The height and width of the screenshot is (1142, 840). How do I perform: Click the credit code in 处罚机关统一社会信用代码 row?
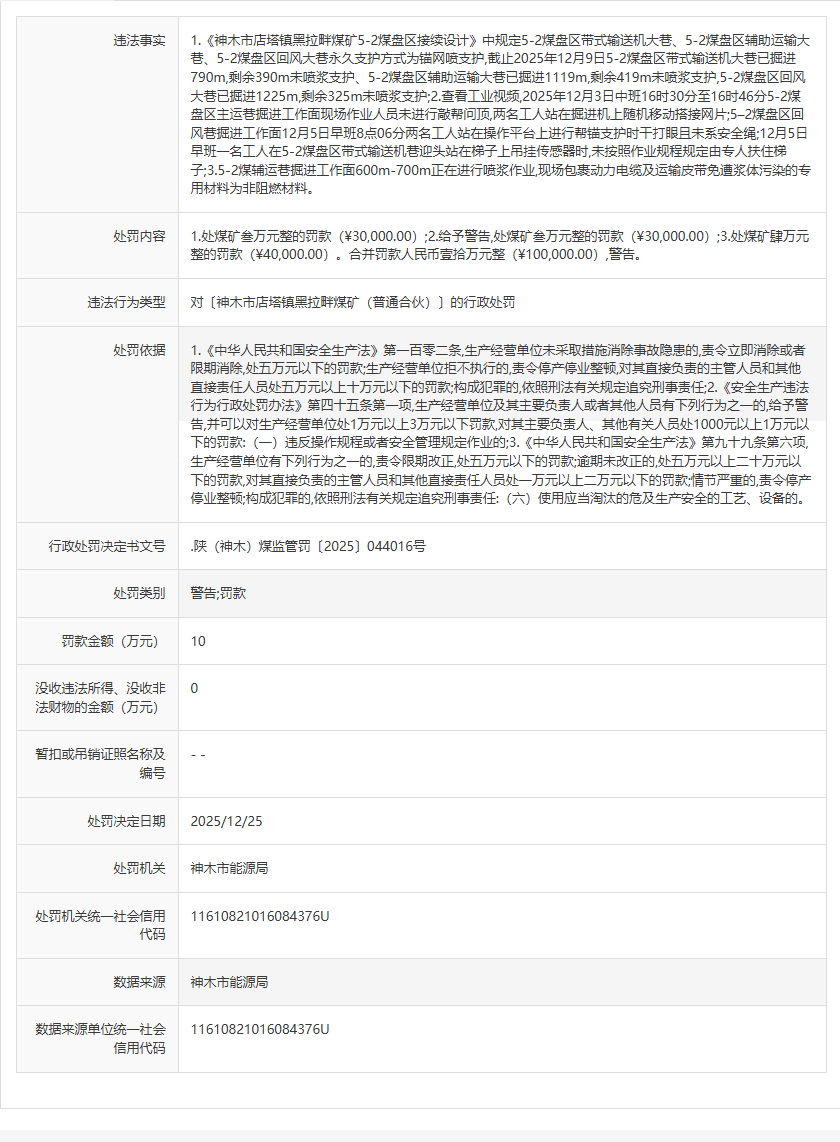pos(260,916)
